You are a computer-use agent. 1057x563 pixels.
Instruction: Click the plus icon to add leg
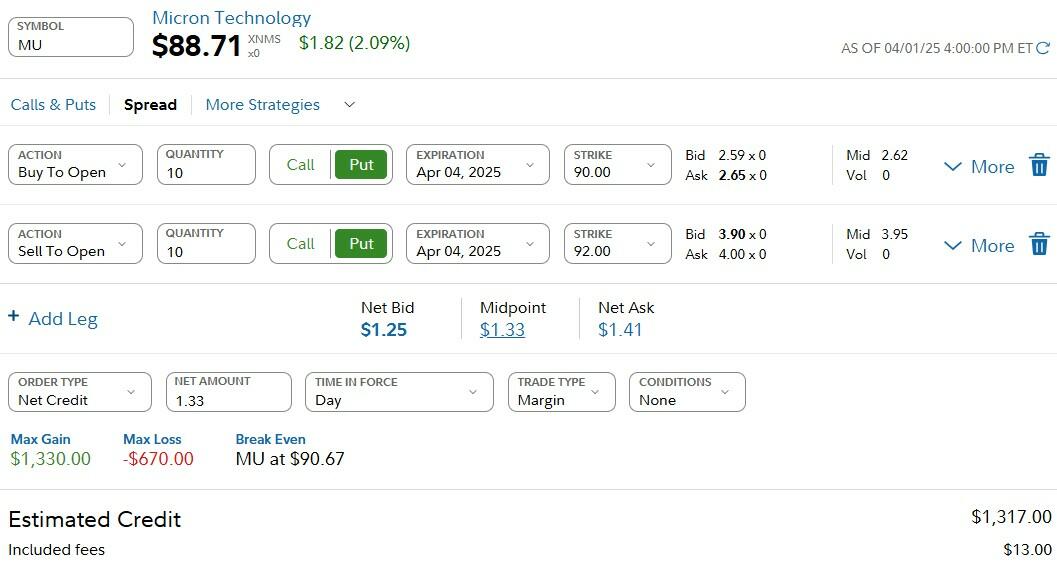coord(14,317)
